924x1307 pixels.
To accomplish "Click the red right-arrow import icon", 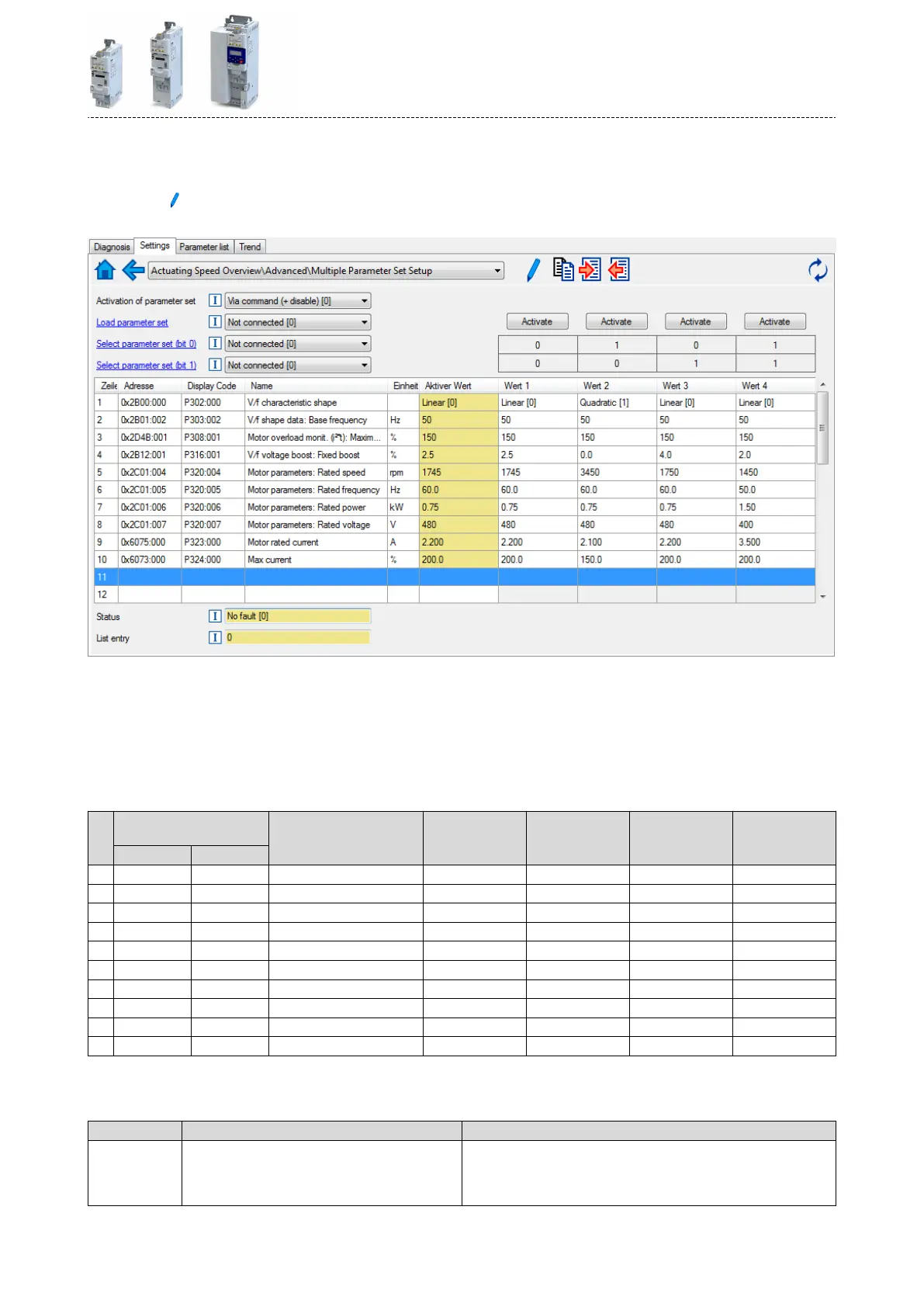I will point(590,269).
